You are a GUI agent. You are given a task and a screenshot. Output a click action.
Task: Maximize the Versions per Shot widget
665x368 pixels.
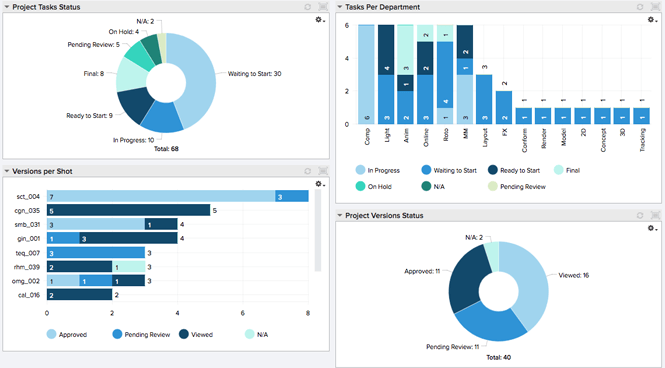(323, 171)
